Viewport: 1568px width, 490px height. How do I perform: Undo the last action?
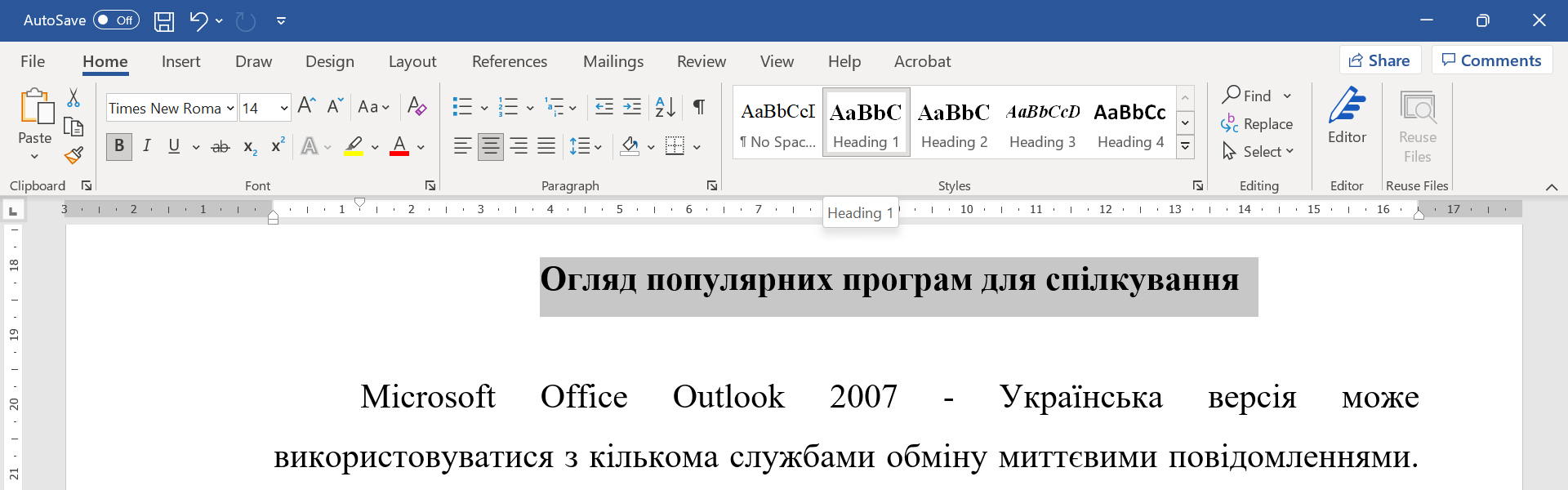pyautogui.click(x=198, y=20)
